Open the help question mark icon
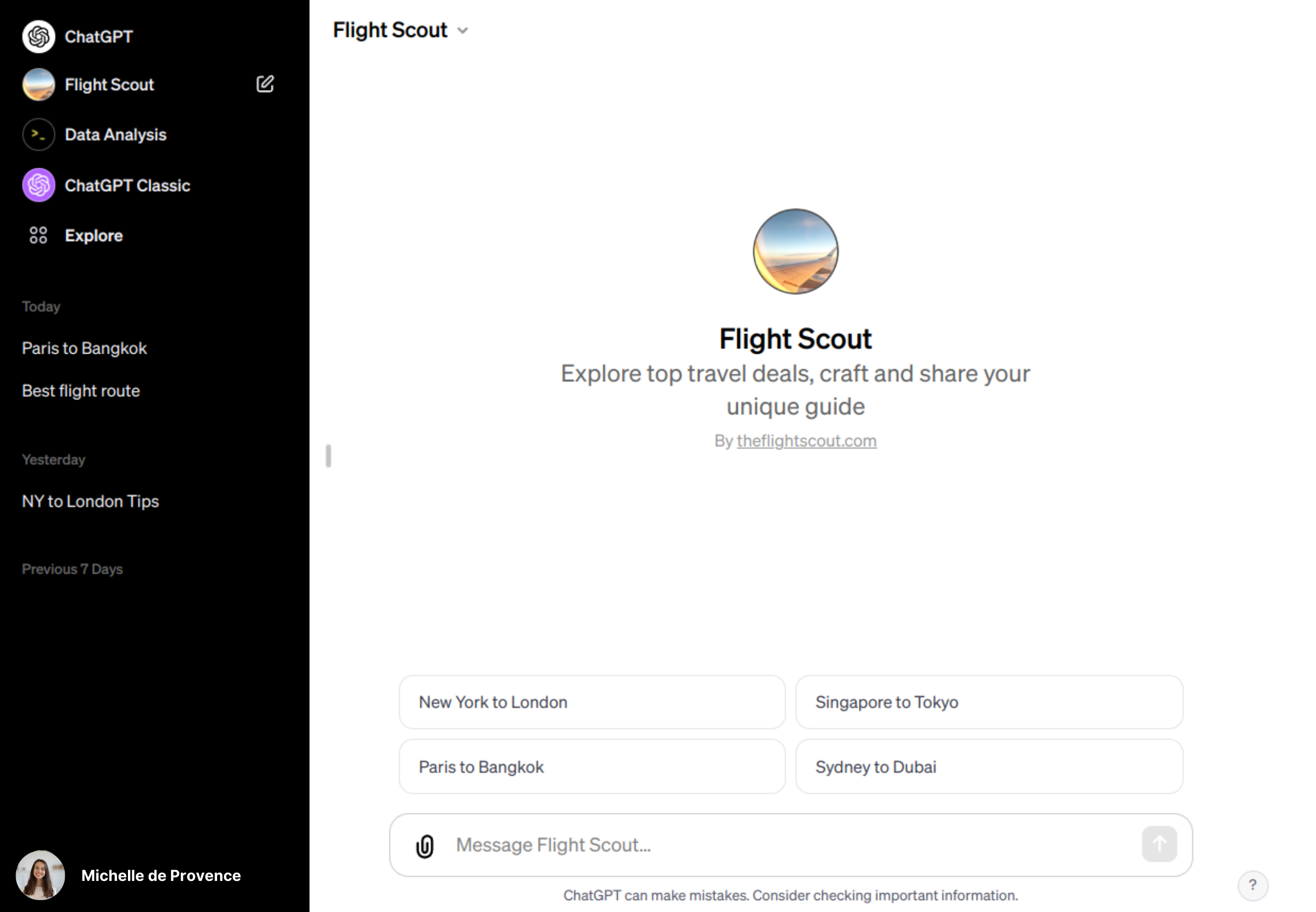The width and height of the screenshot is (1316, 912). (1253, 886)
